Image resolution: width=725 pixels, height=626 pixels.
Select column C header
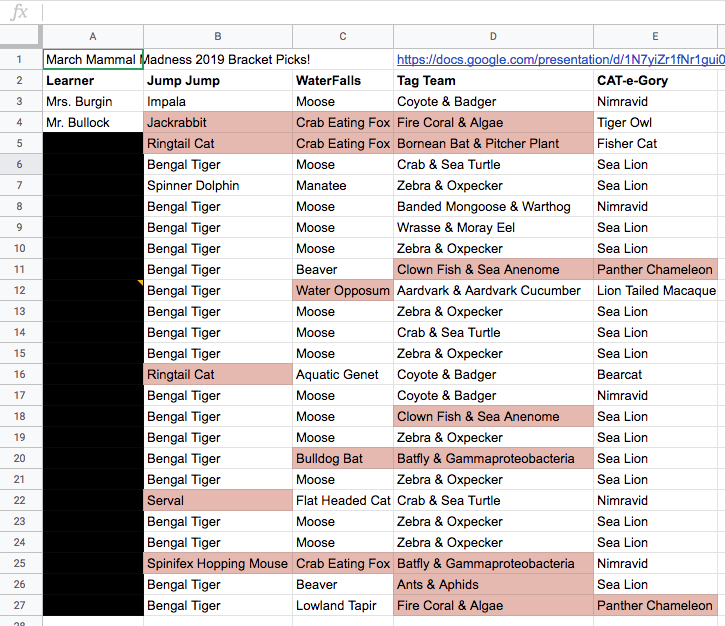(343, 37)
